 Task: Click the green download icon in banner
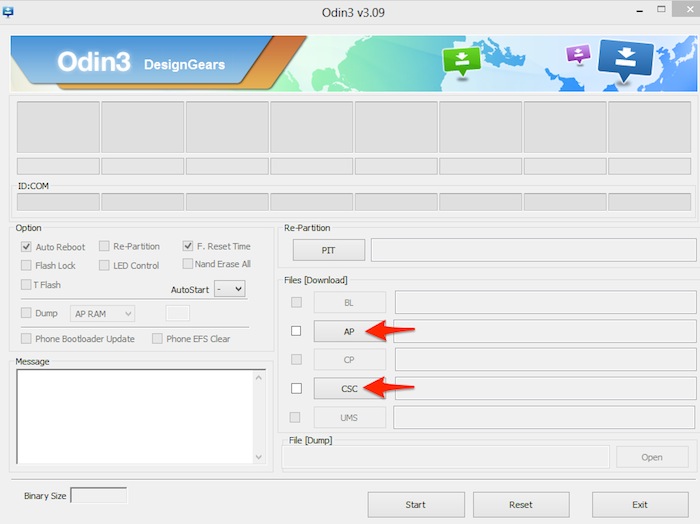tap(461, 60)
